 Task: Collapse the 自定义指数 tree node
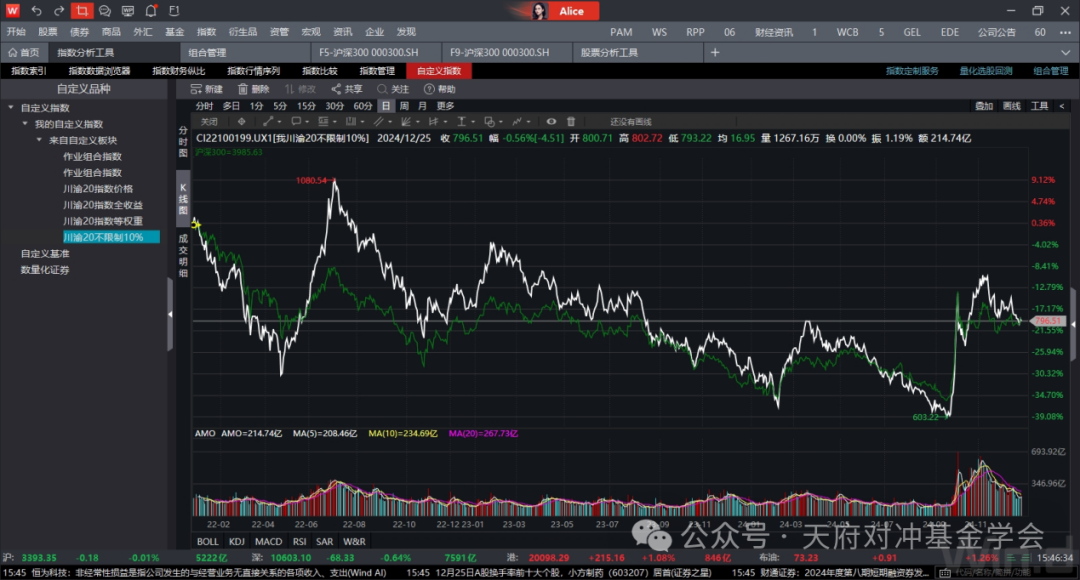click(11, 108)
